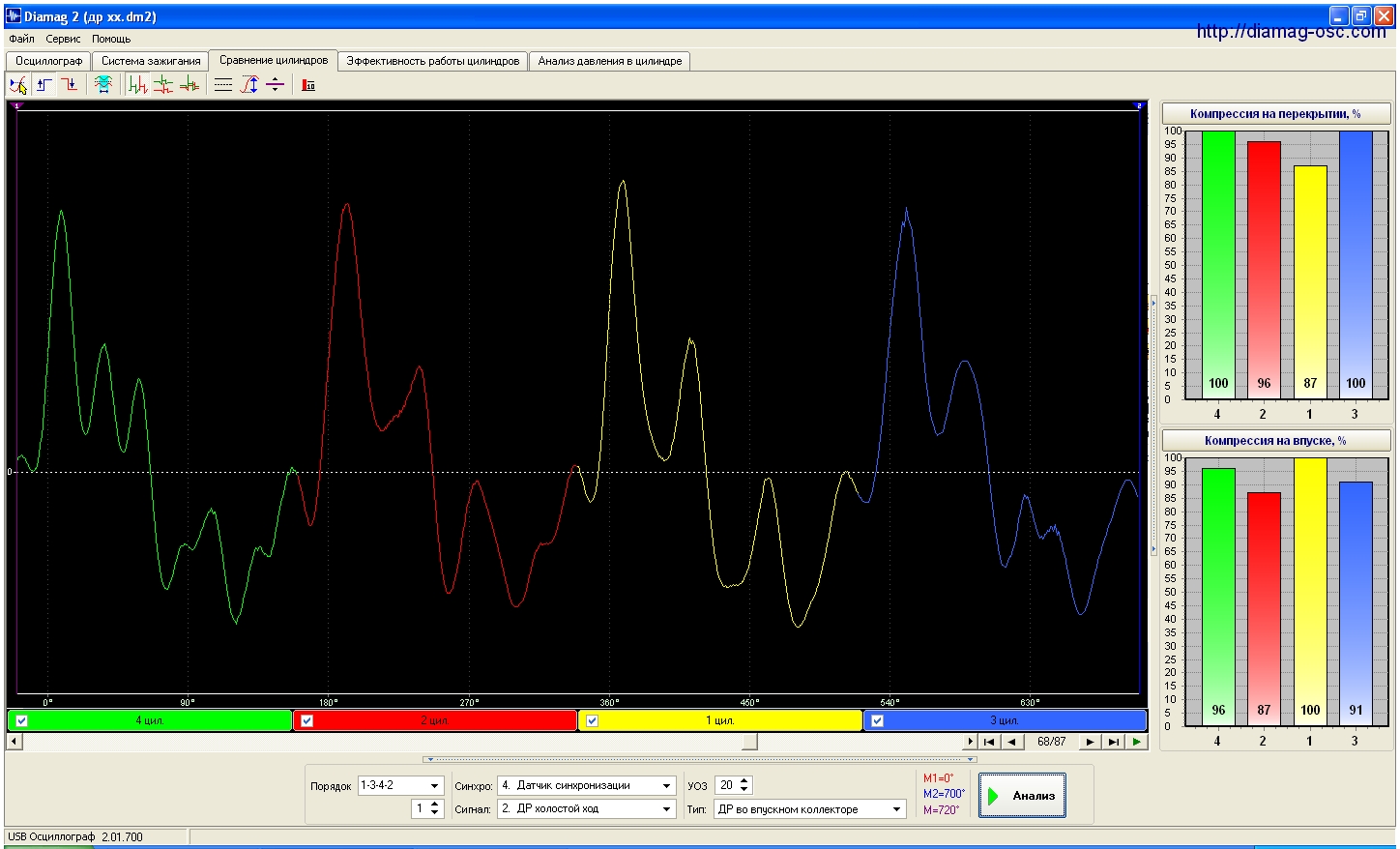Screen dimensions: 1400x849
Task: Click the purple zero-line shift icon
Action: coord(276,85)
